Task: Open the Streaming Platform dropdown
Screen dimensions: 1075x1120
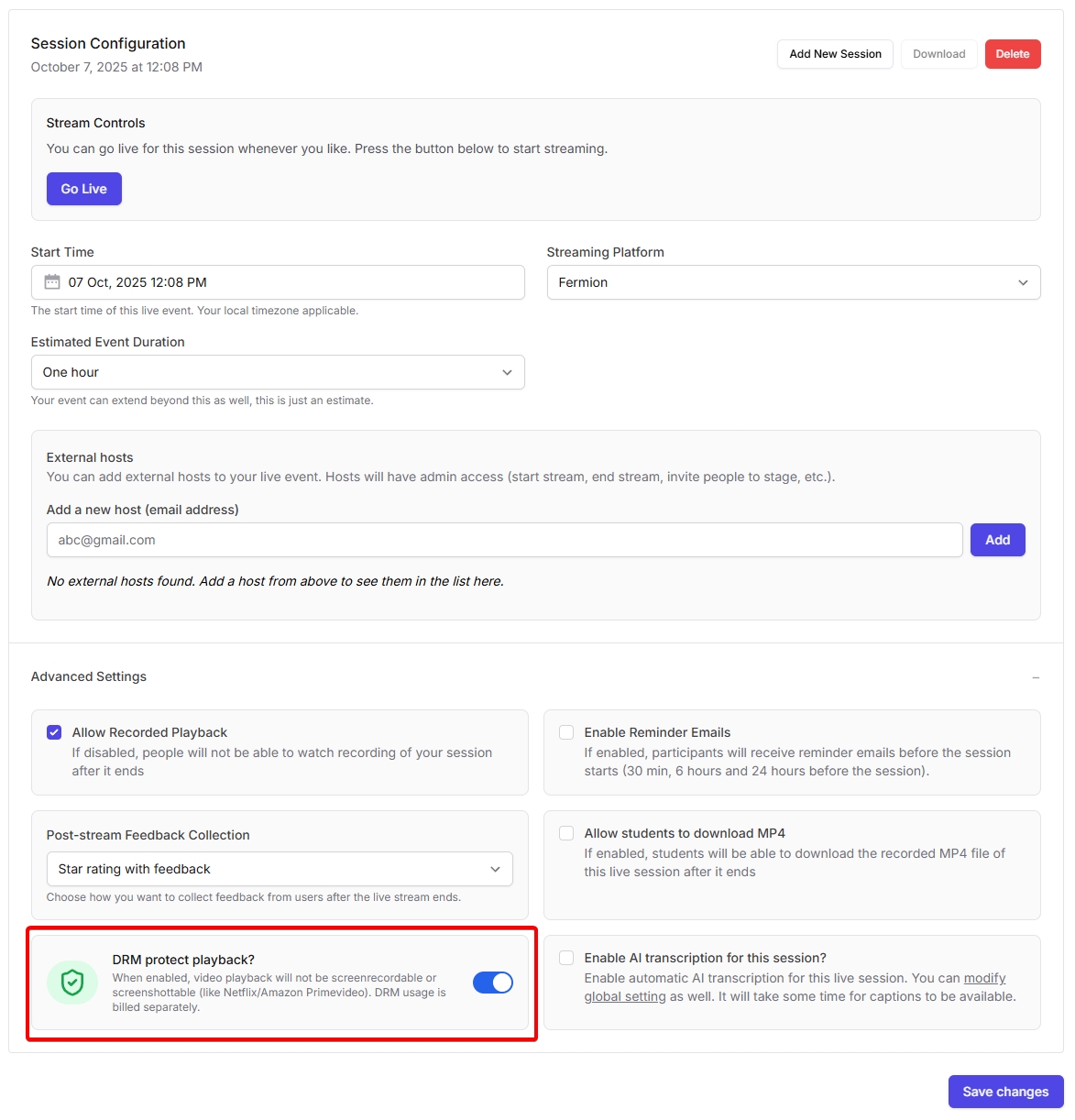Action: pyautogui.click(x=793, y=282)
